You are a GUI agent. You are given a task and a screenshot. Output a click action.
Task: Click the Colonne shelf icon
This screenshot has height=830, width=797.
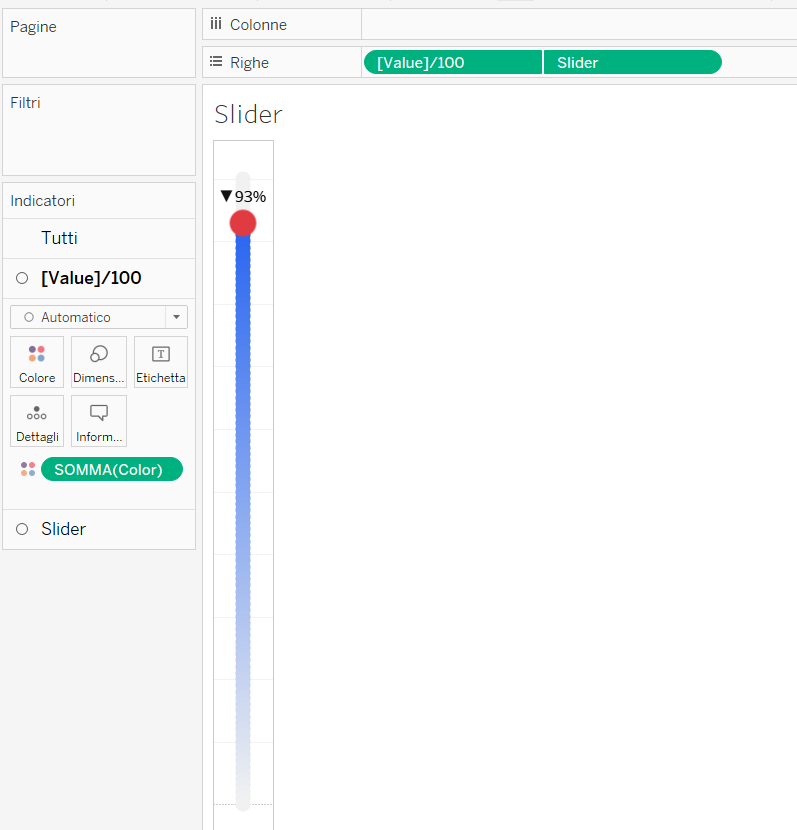(215, 24)
